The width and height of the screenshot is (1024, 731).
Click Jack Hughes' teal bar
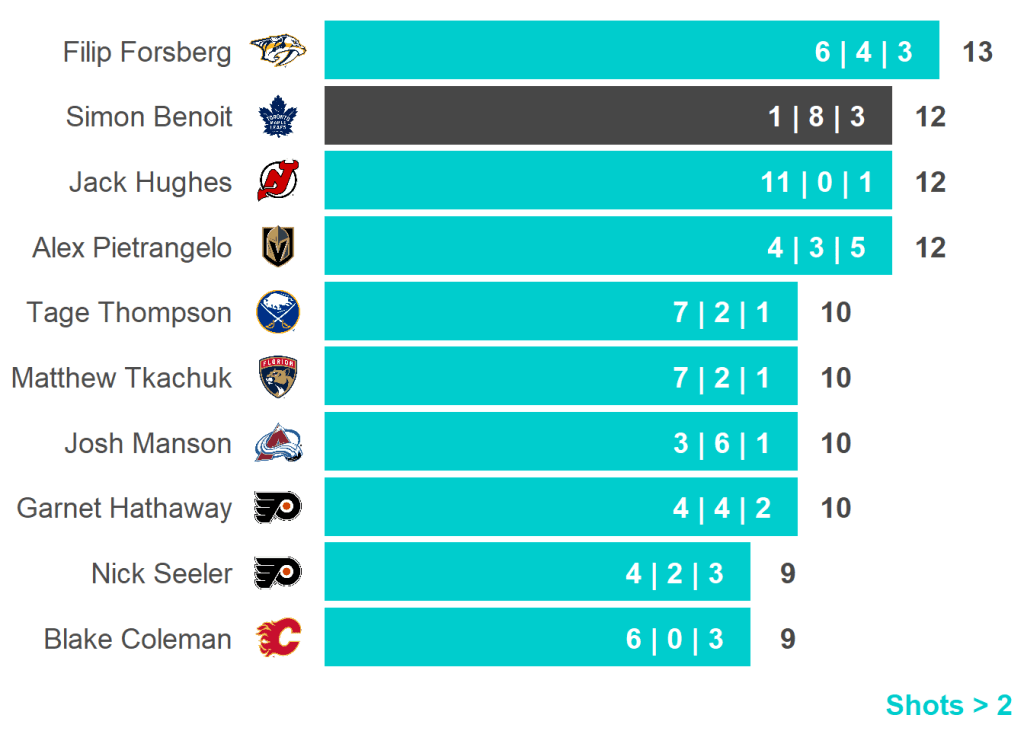pos(607,182)
